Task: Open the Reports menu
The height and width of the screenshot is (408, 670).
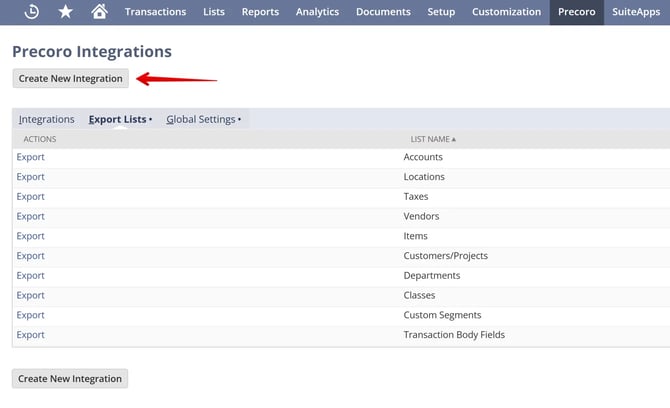Action: coord(260,12)
